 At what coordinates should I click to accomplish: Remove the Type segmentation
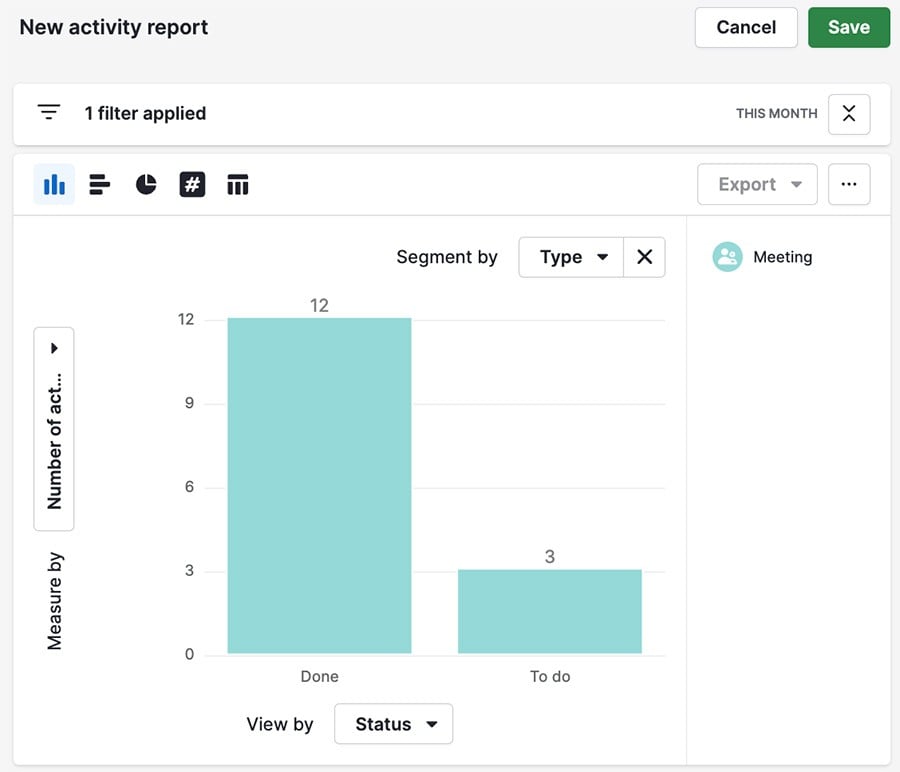[644, 257]
